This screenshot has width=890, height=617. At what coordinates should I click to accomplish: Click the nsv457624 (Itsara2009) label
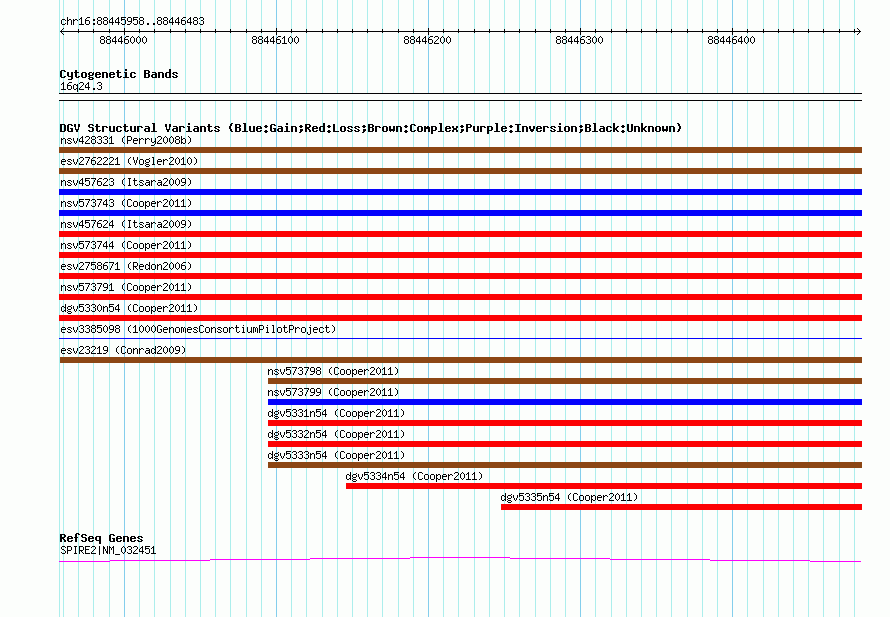[126, 224]
